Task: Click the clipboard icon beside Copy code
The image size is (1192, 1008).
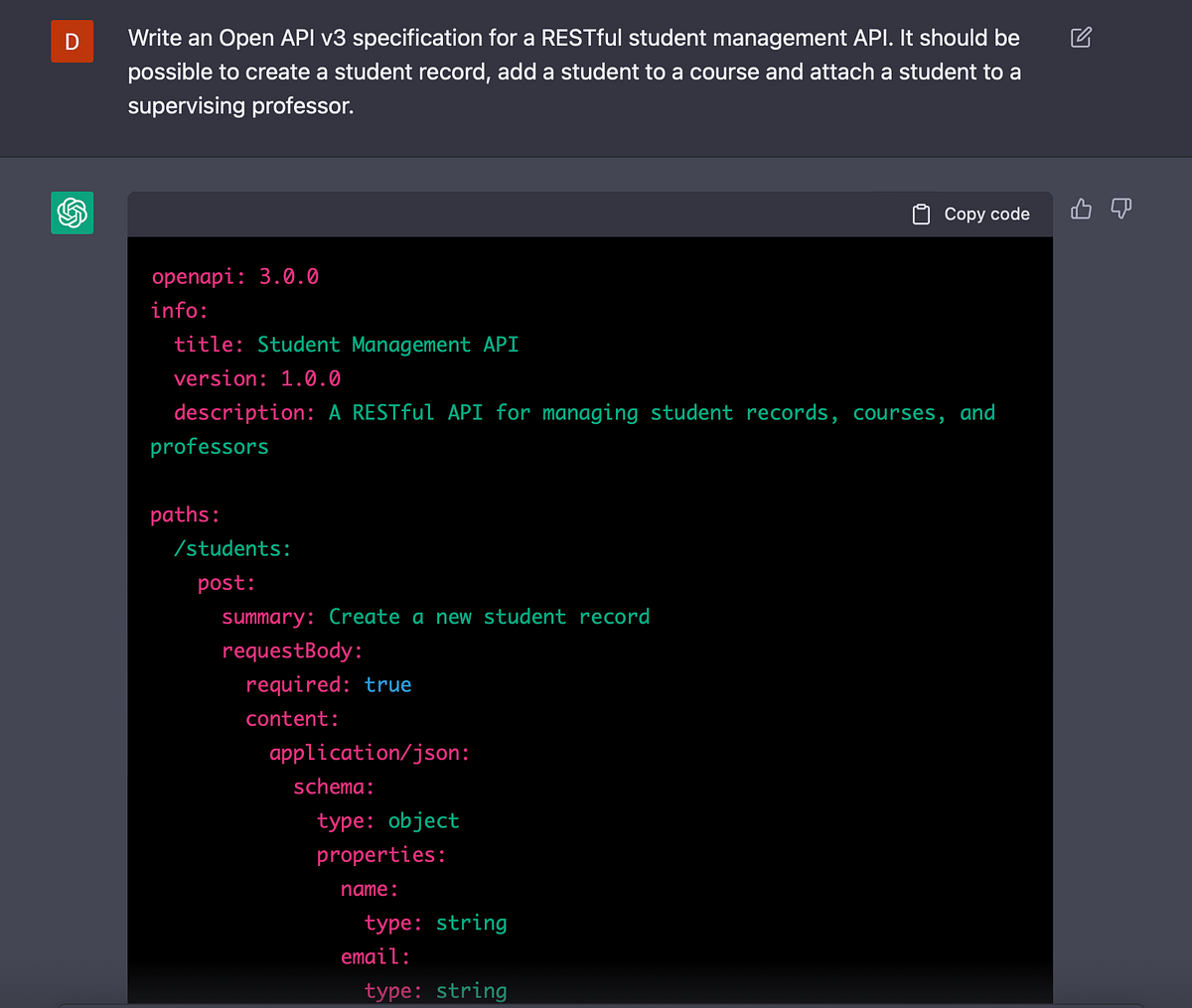Action: (x=920, y=213)
